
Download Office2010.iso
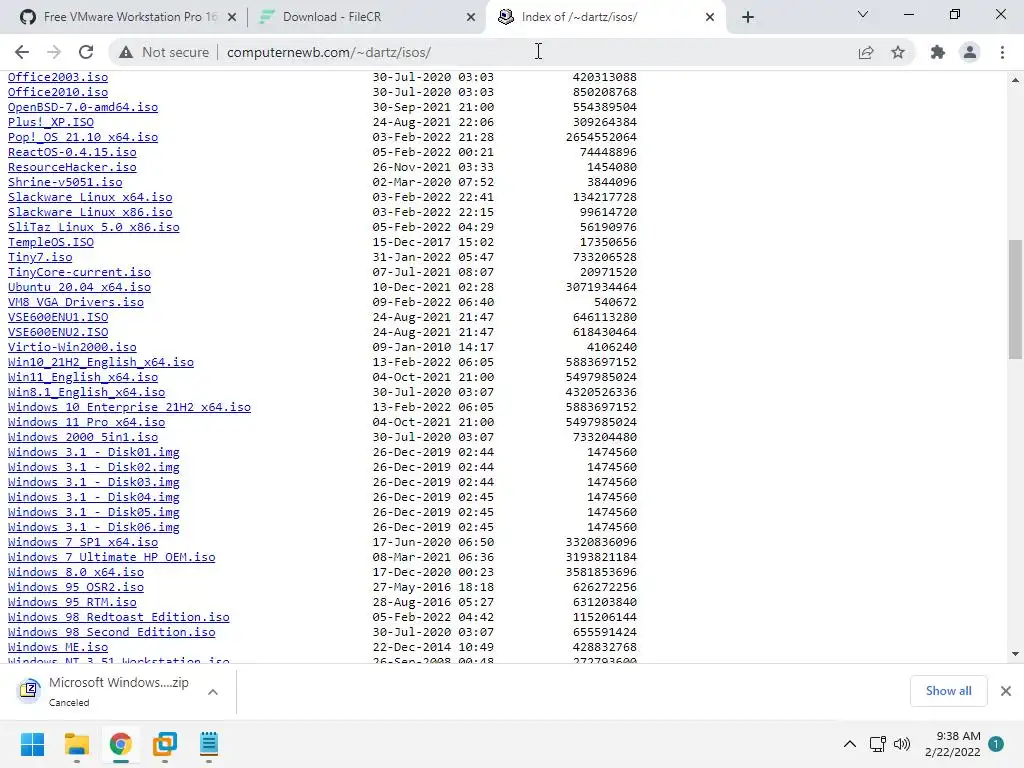pos(58,92)
